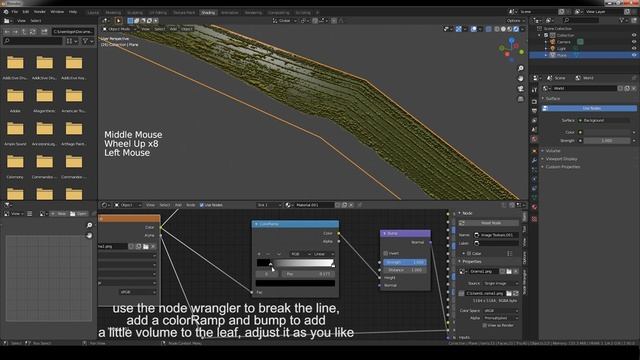Create new folder in file browser
The image size is (640, 360).
[44, 31]
